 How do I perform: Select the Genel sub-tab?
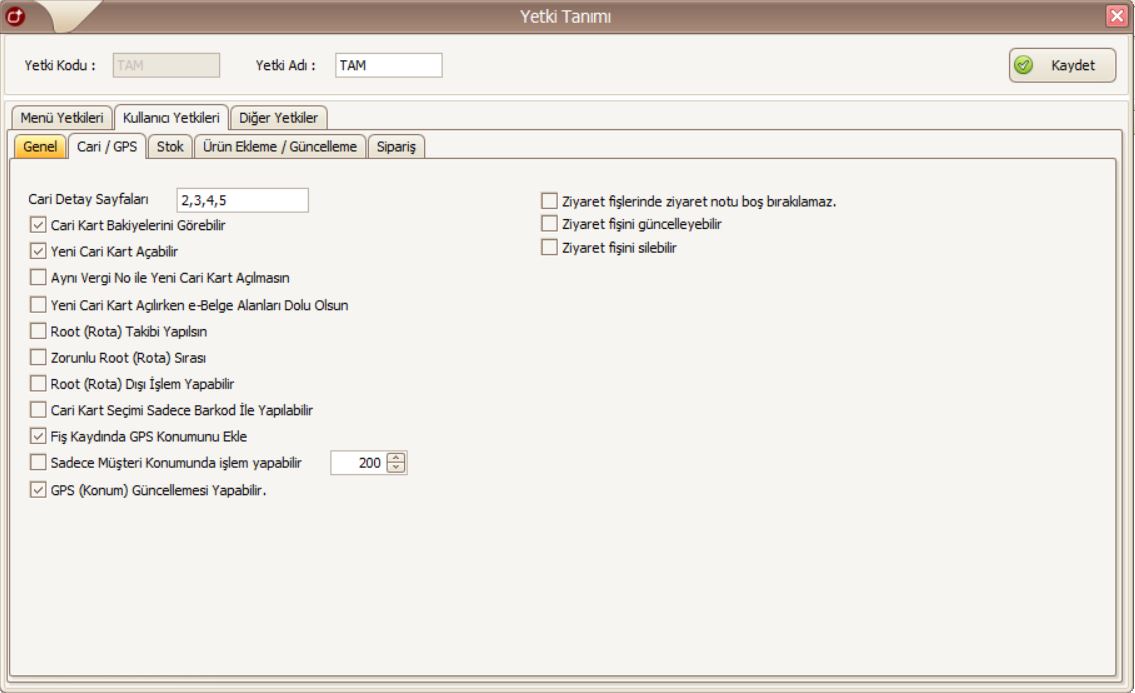40,146
